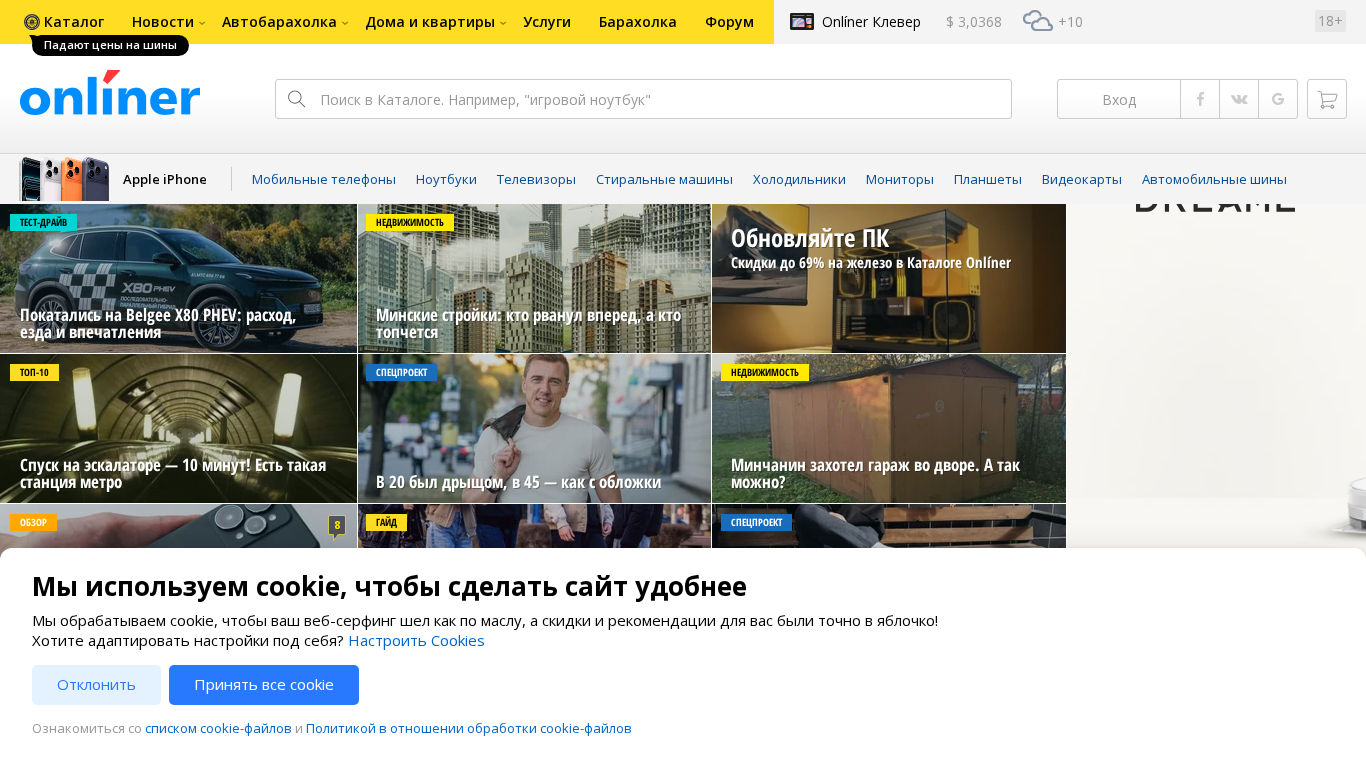The width and height of the screenshot is (1366, 768).
Task: Sign in with Facebook icon
Action: tap(1200, 99)
